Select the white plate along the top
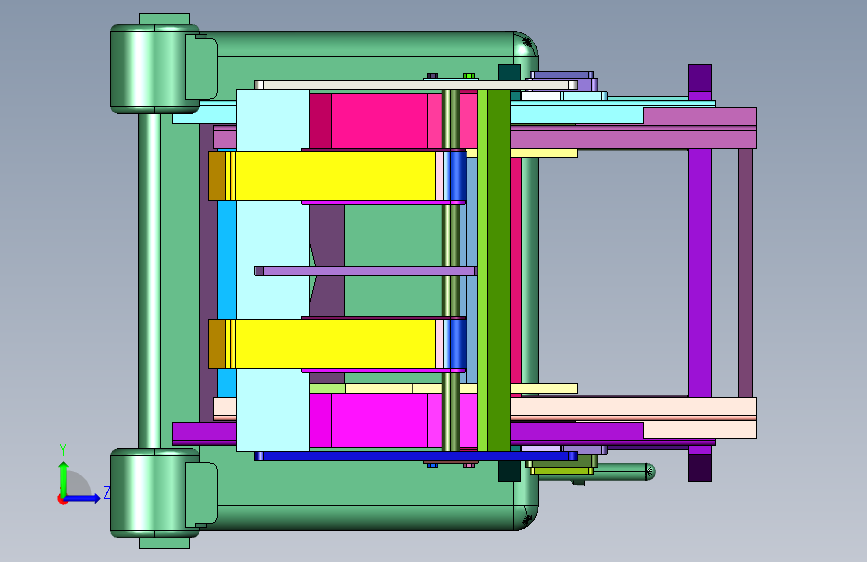This screenshot has height=562, width=867. point(416,85)
